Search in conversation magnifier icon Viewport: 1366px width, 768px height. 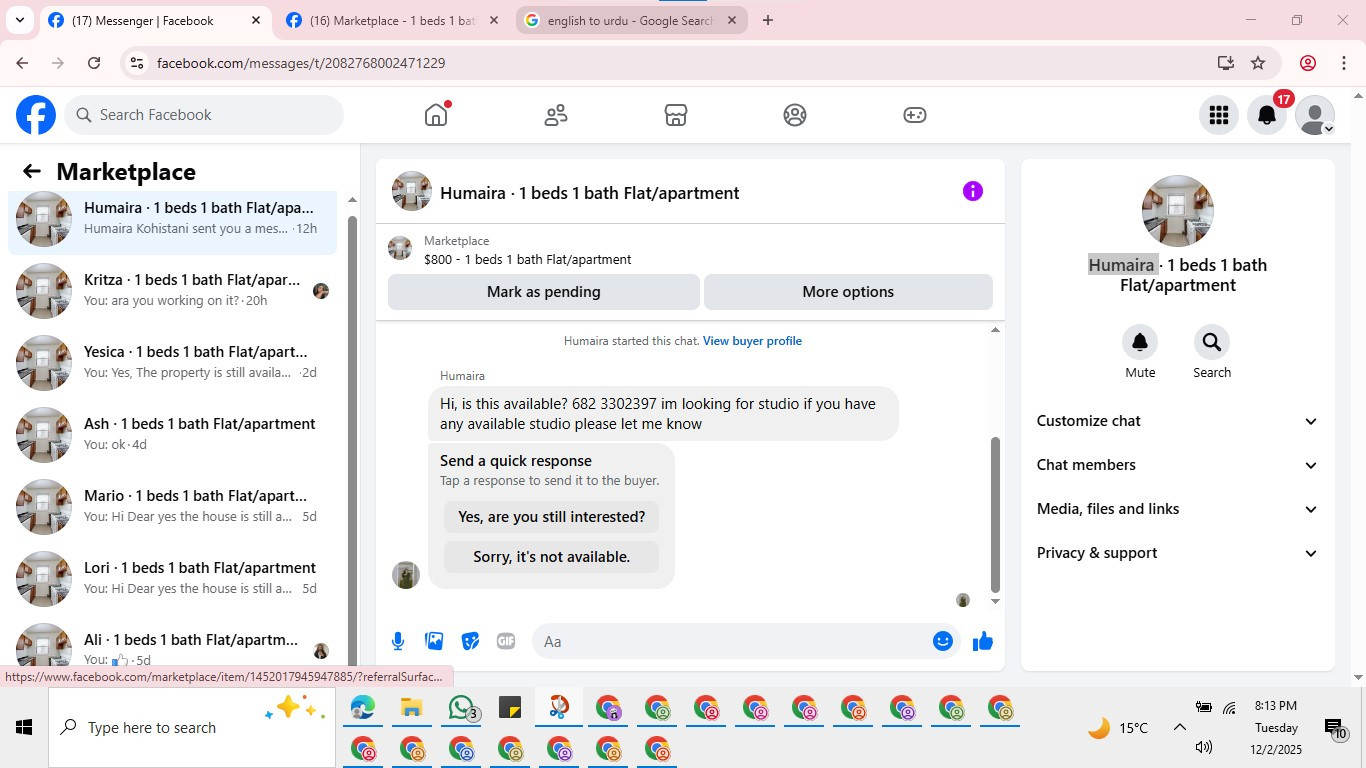[1212, 342]
